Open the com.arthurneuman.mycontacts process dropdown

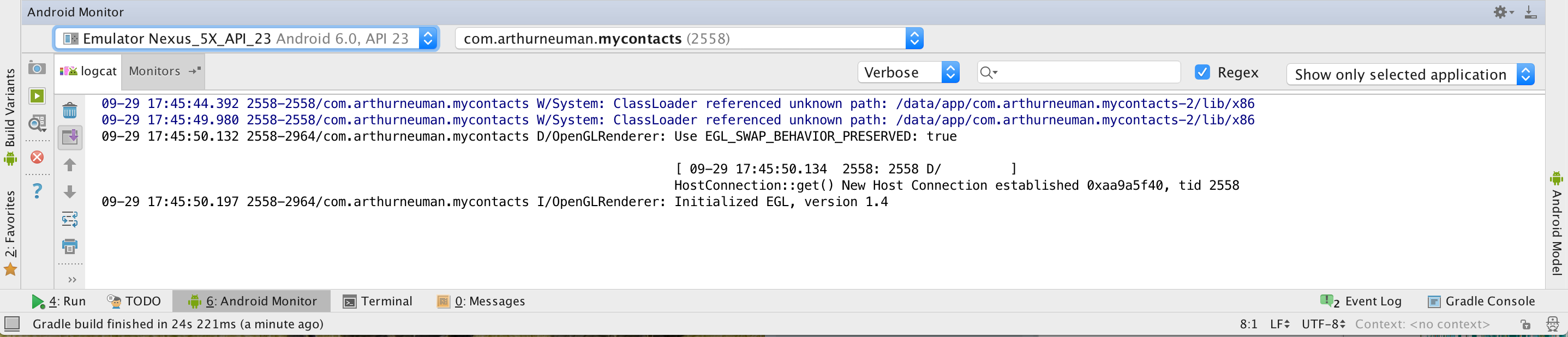point(689,39)
